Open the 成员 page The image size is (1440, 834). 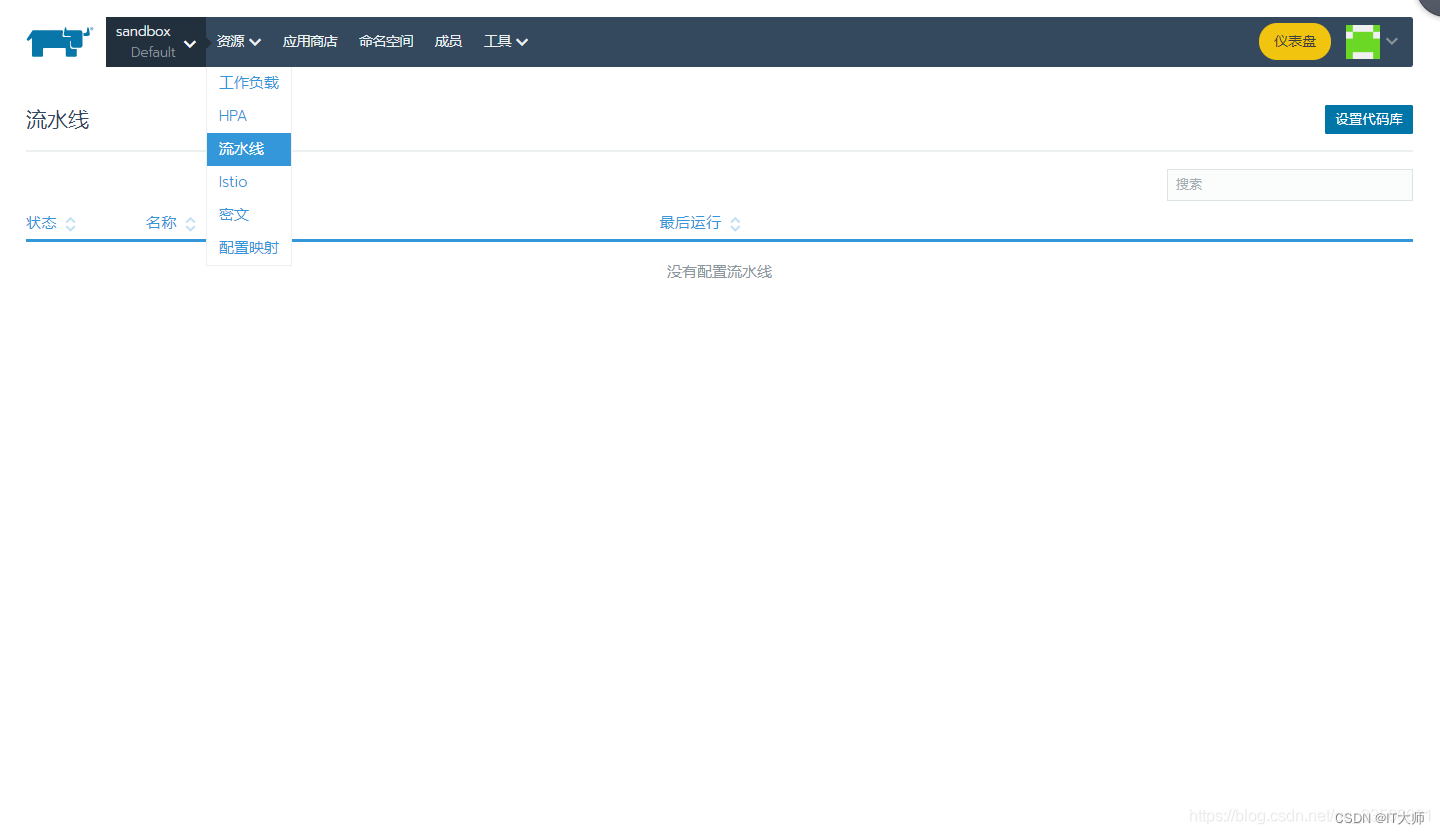pos(448,41)
